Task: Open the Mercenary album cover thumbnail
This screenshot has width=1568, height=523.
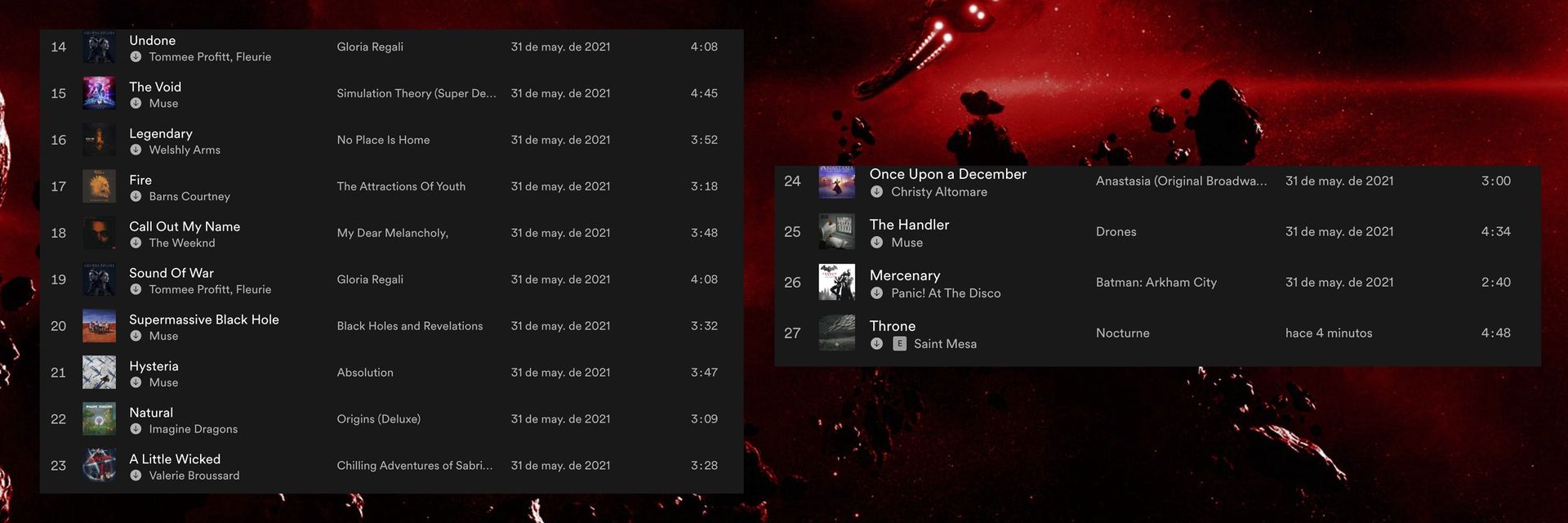Action: [x=837, y=283]
